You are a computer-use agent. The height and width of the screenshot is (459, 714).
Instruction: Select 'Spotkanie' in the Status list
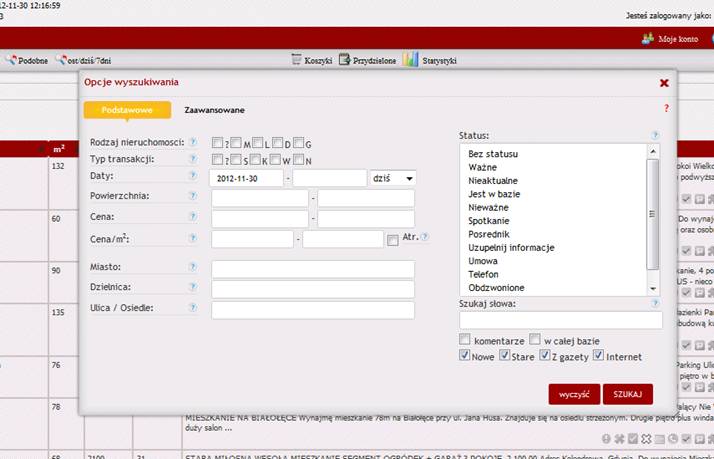(x=489, y=220)
